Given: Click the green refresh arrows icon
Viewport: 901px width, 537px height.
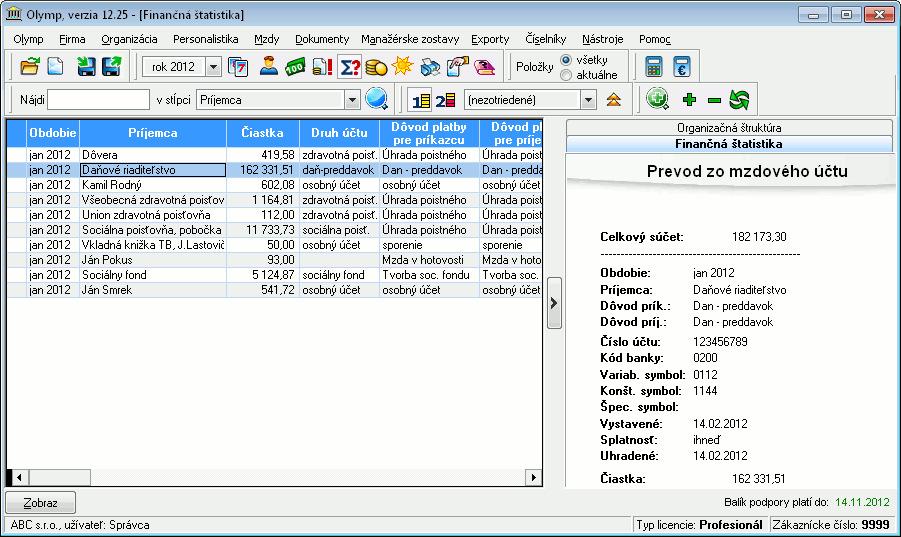Looking at the screenshot, I should coord(739,100).
